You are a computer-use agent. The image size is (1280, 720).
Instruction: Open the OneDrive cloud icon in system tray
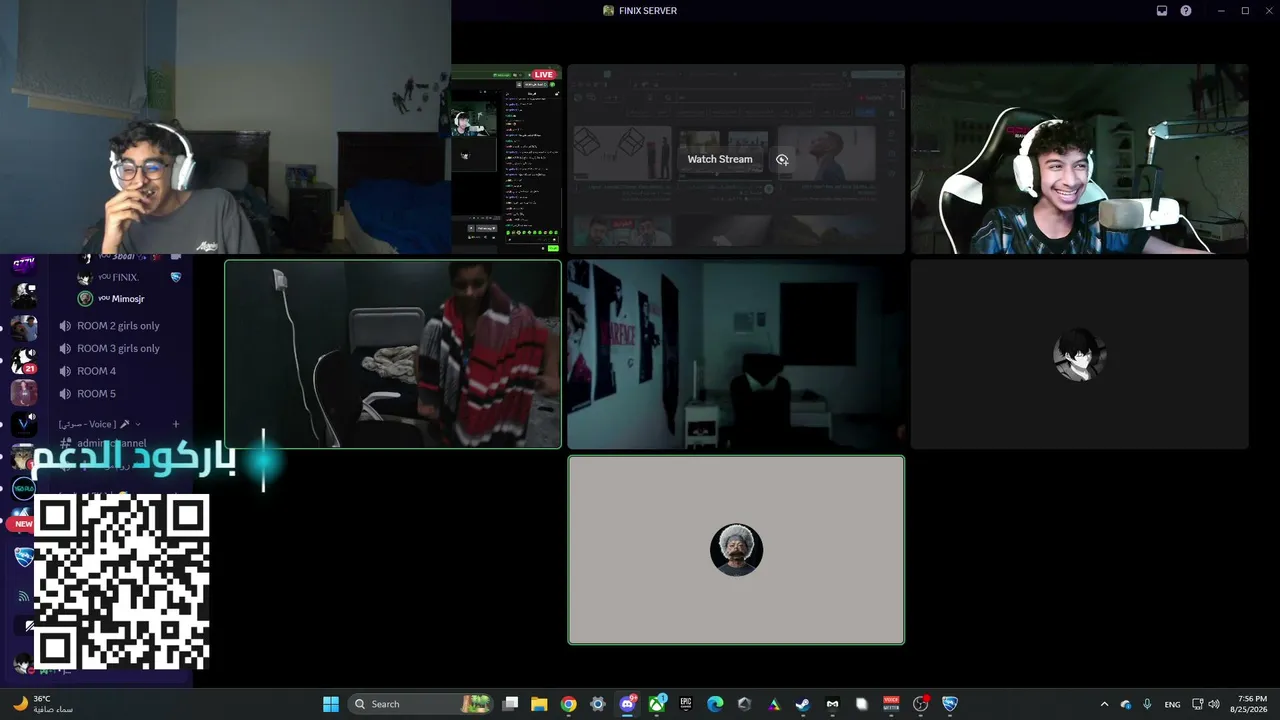coord(1126,704)
